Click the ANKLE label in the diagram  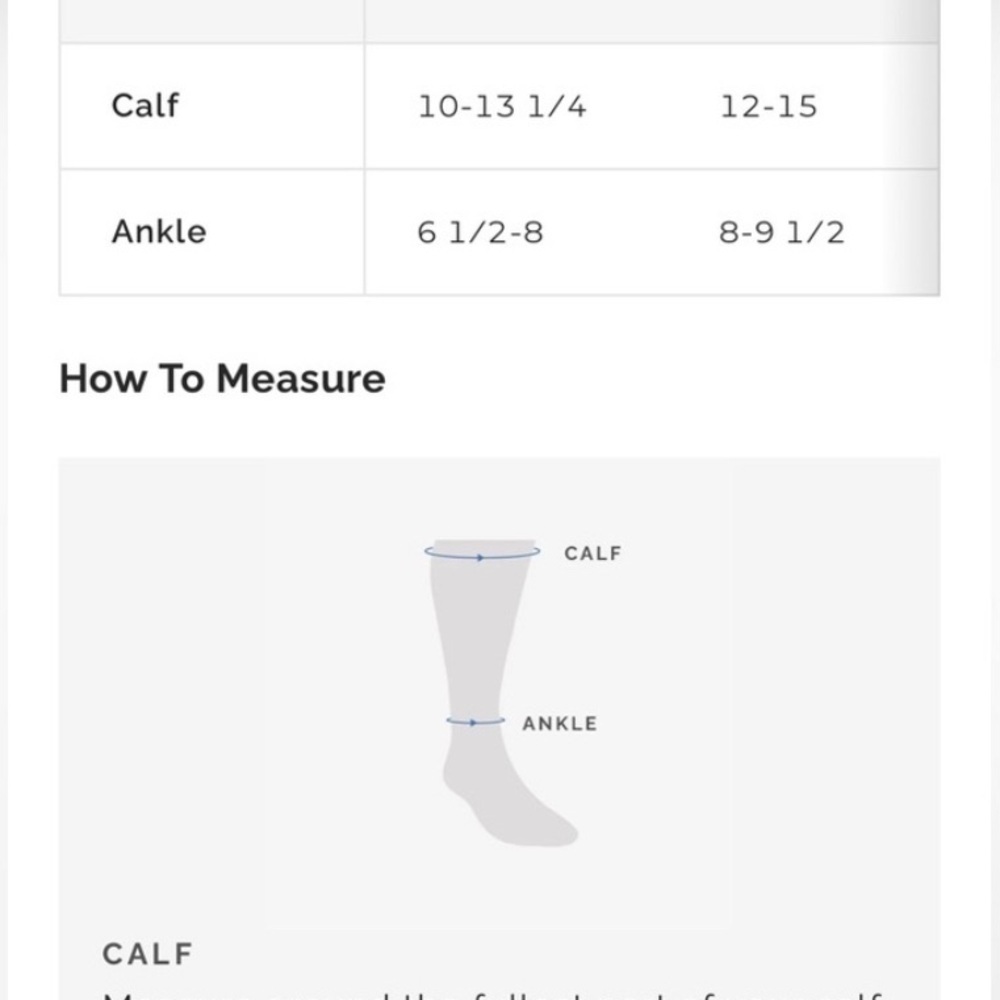(559, 723)
